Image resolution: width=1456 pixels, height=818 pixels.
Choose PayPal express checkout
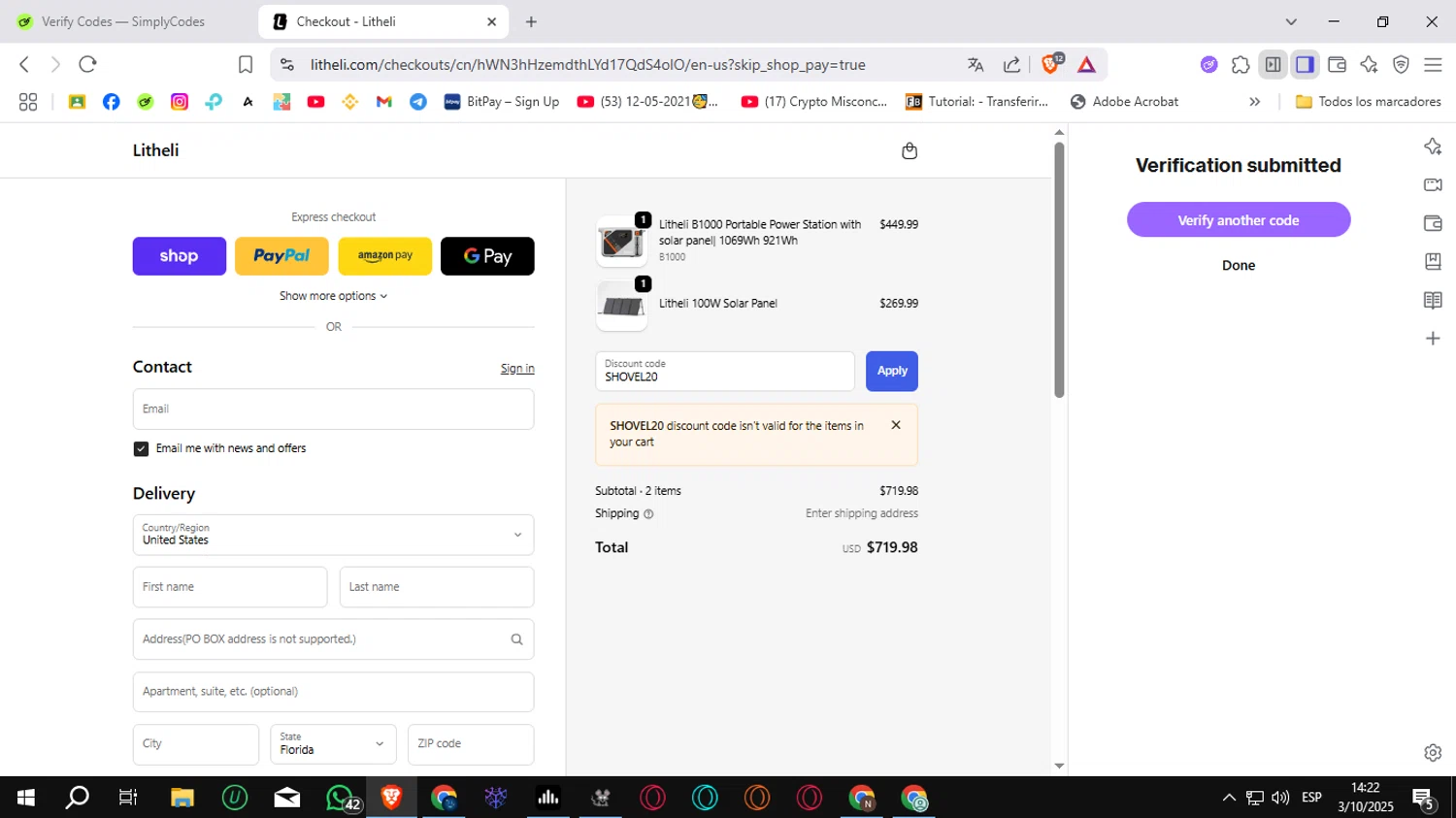point(281,256)
